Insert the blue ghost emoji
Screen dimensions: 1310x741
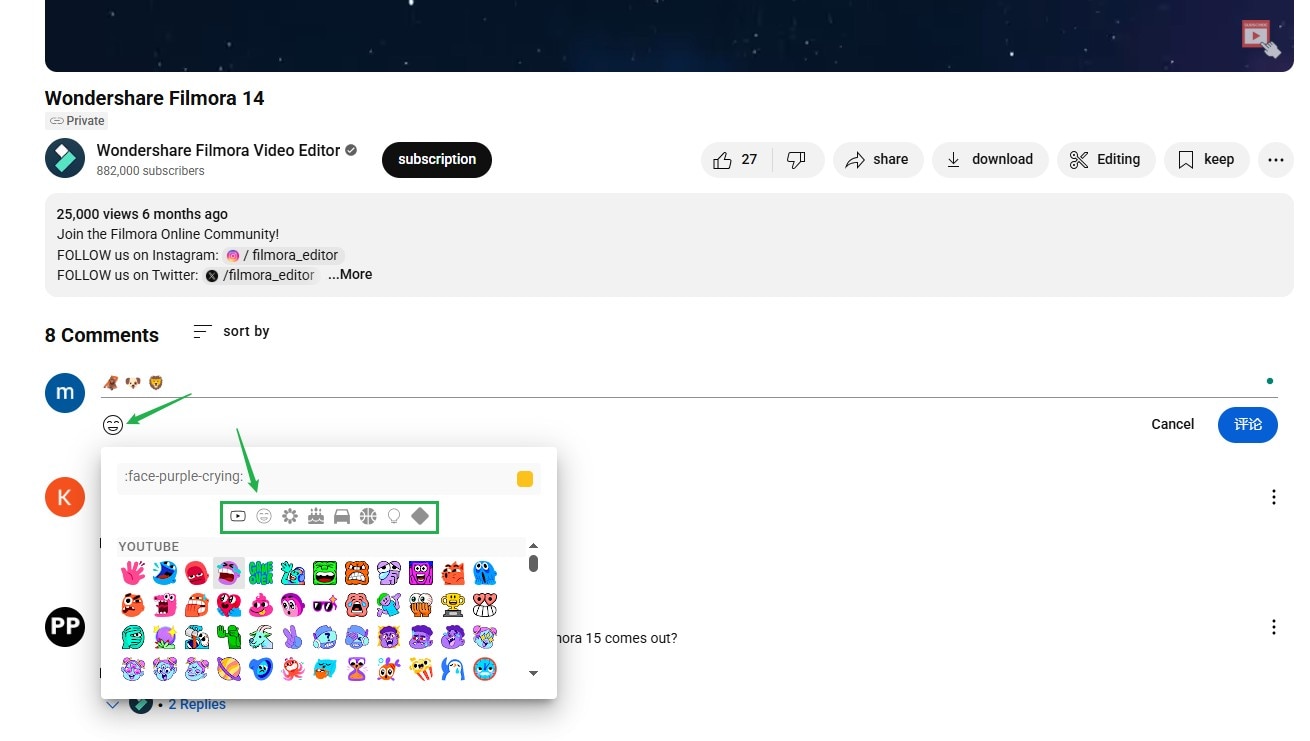[x=485, y=573]
